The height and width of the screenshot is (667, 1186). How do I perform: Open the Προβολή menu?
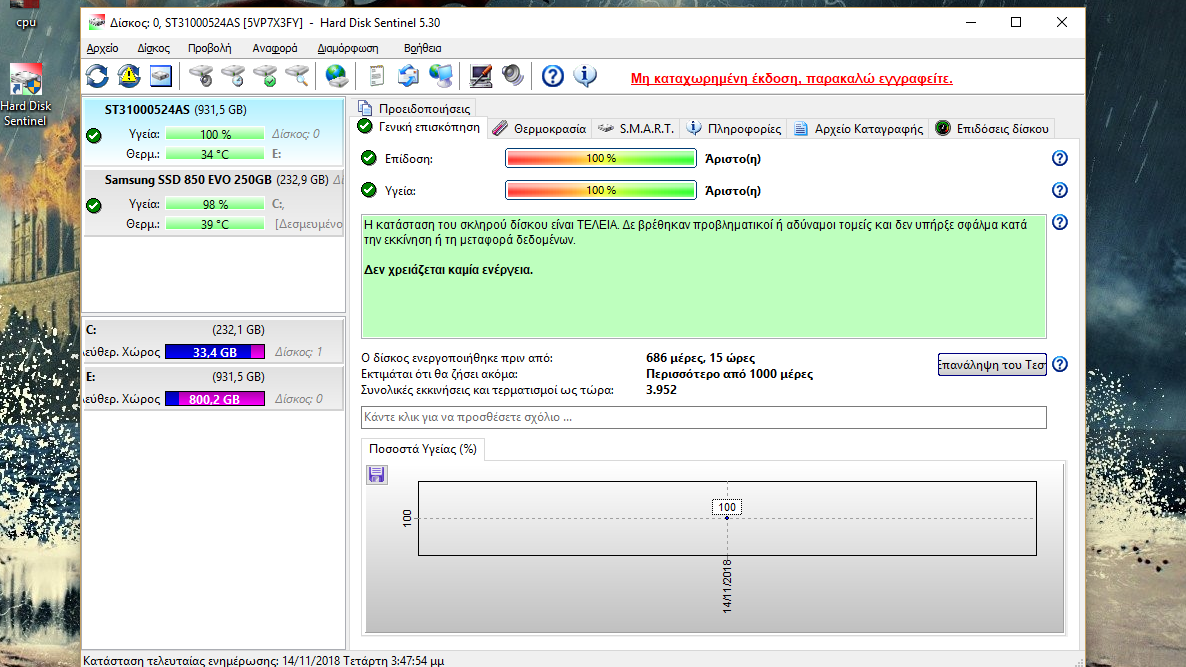(x=210, y=48)
